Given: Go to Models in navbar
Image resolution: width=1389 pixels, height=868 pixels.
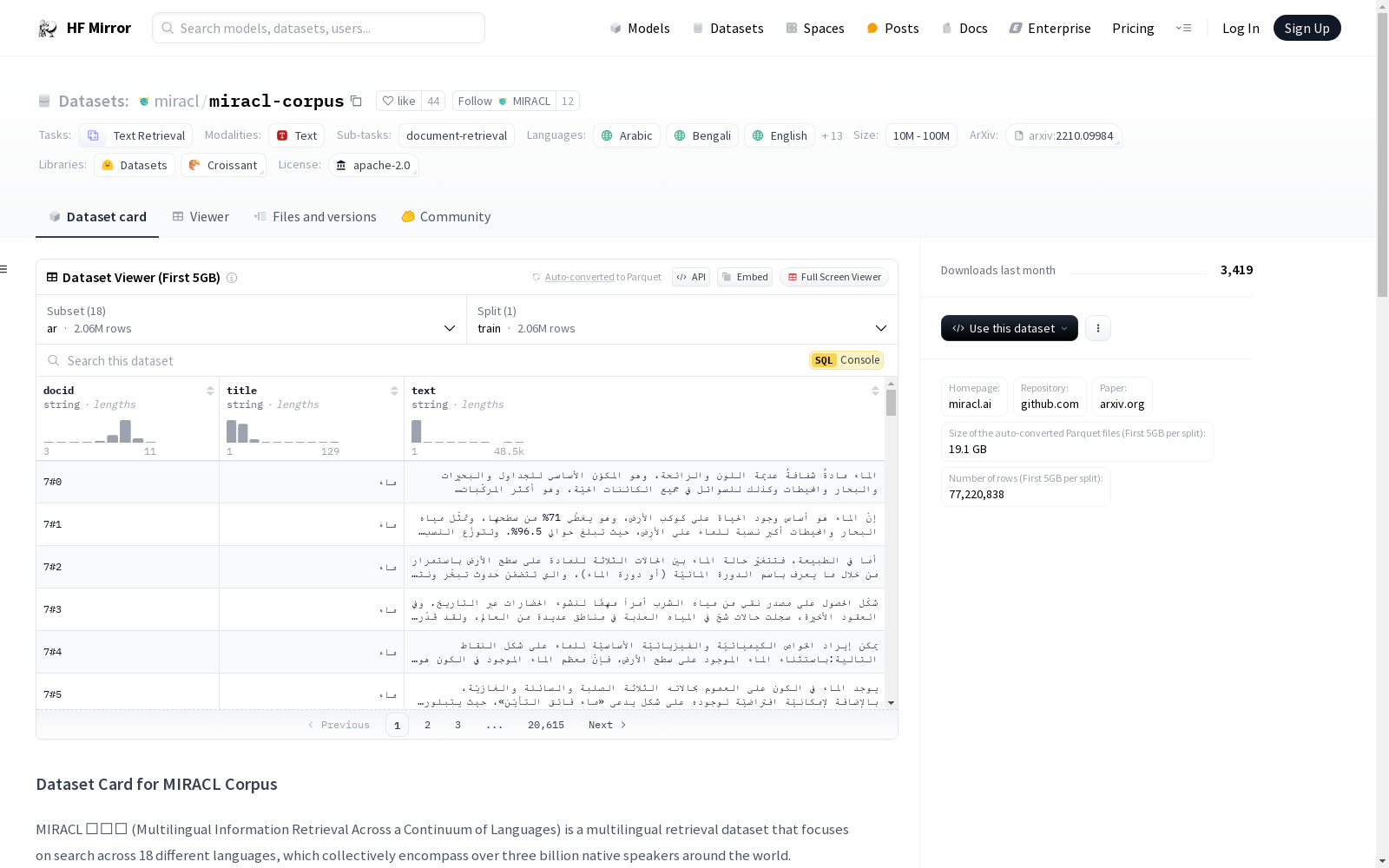Looking at the screenshot, I should 640,28.
